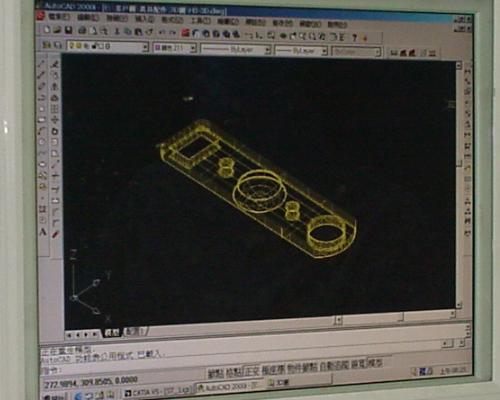Select the Explode modify tool
The height and width of the screenshot is (400, 500).
(x=56, y=234)
